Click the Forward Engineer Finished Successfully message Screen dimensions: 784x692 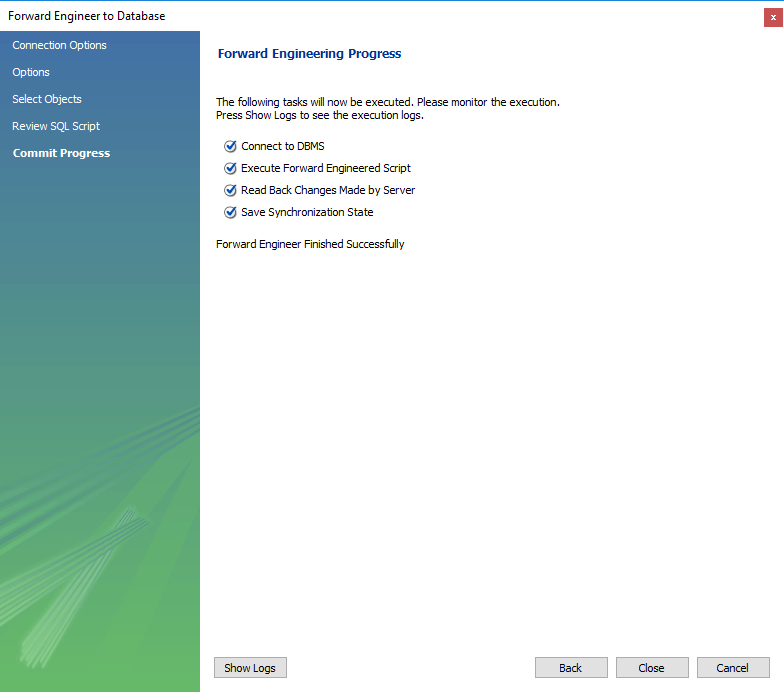310,244
